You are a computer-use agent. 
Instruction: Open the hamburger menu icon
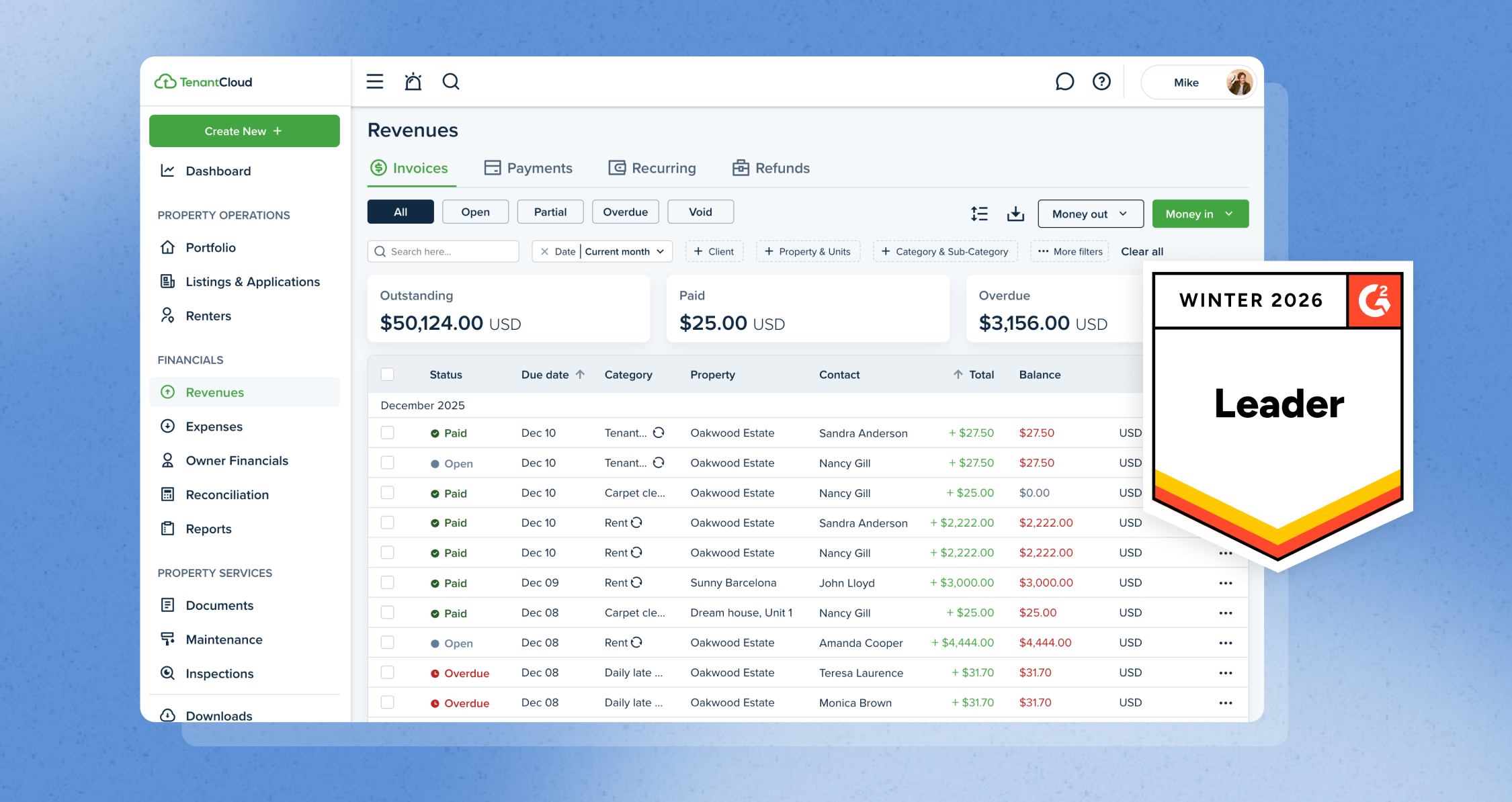click(375, 82)
